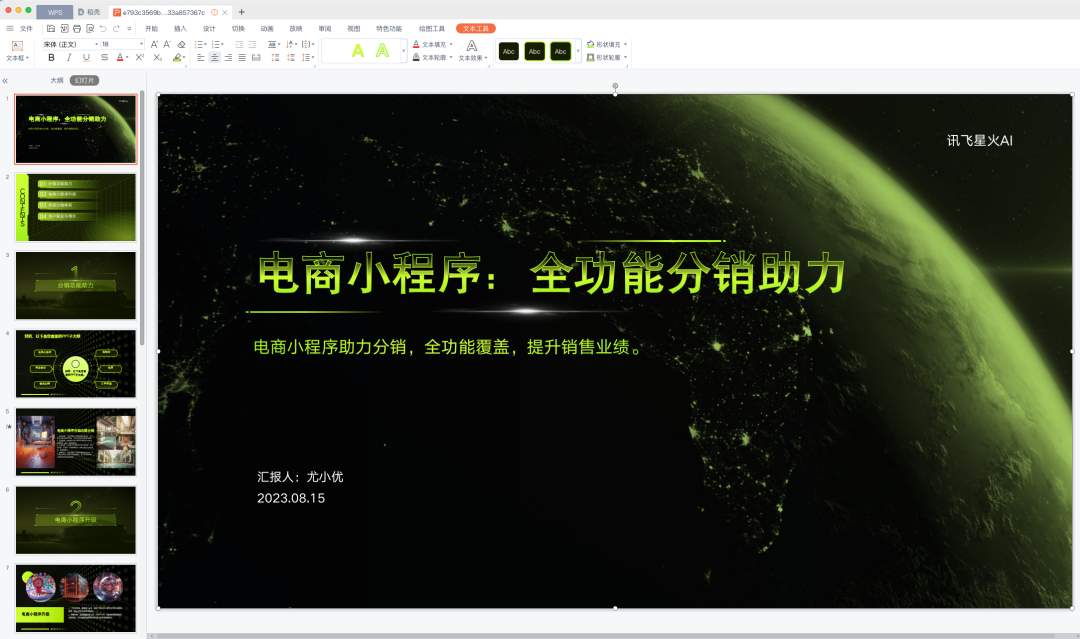
Task: Decrease font size with the A- icon
Action: coord(167,44)
